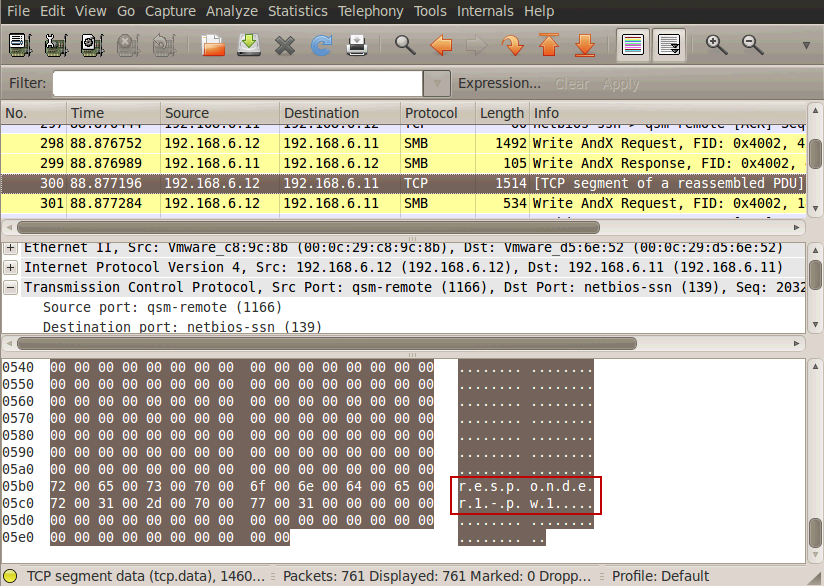The height and width of the screenshot is (586, 824).
Task: Click Profile: Default in status bar
Action: [660, 576]
